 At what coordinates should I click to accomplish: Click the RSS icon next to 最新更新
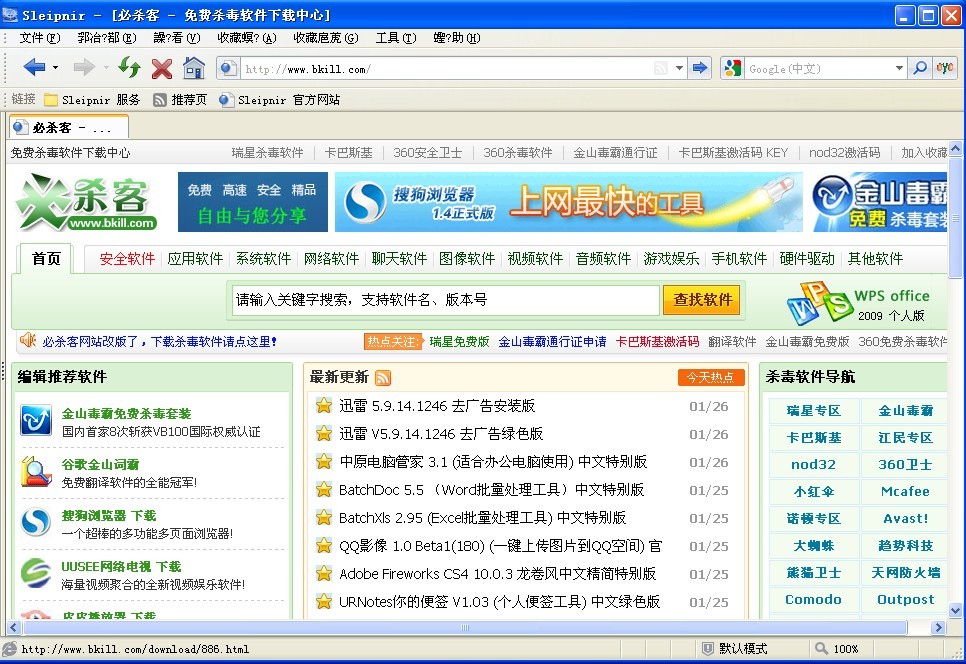pos(383,377)
